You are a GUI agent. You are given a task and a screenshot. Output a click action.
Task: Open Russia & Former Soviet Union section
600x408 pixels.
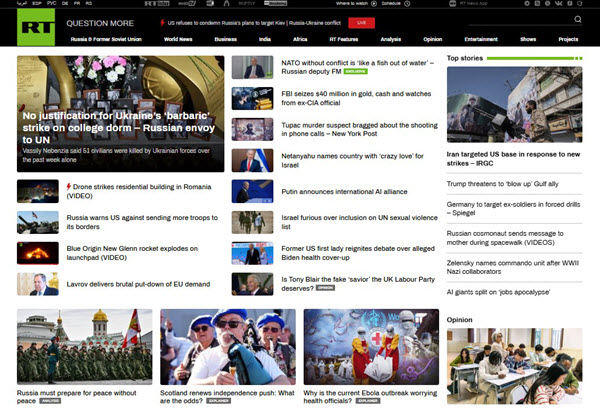[106, 39]
